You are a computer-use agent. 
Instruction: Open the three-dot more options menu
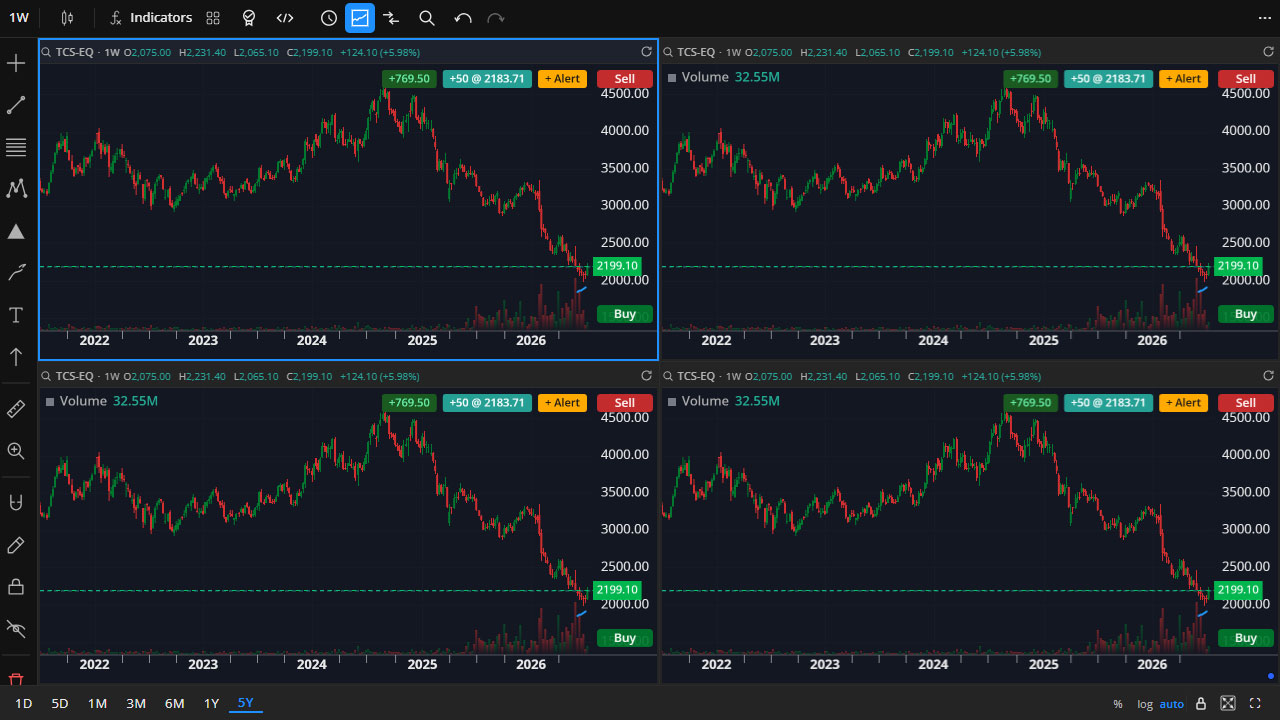1264,18
